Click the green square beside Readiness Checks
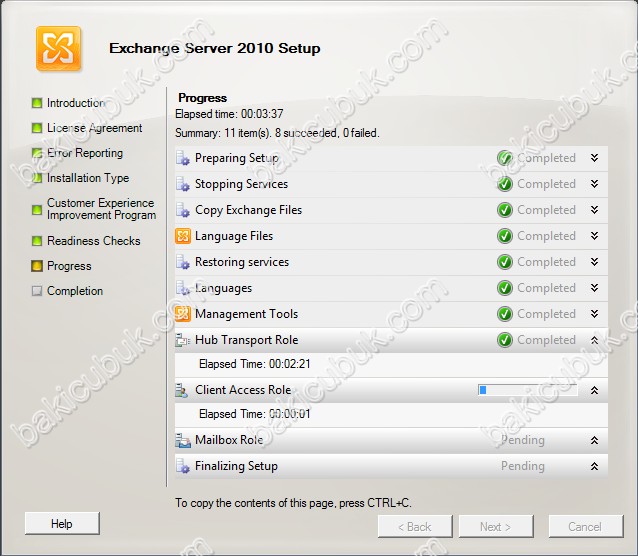Viewport: 638px width, 556px height. click(x=37, y=241)
